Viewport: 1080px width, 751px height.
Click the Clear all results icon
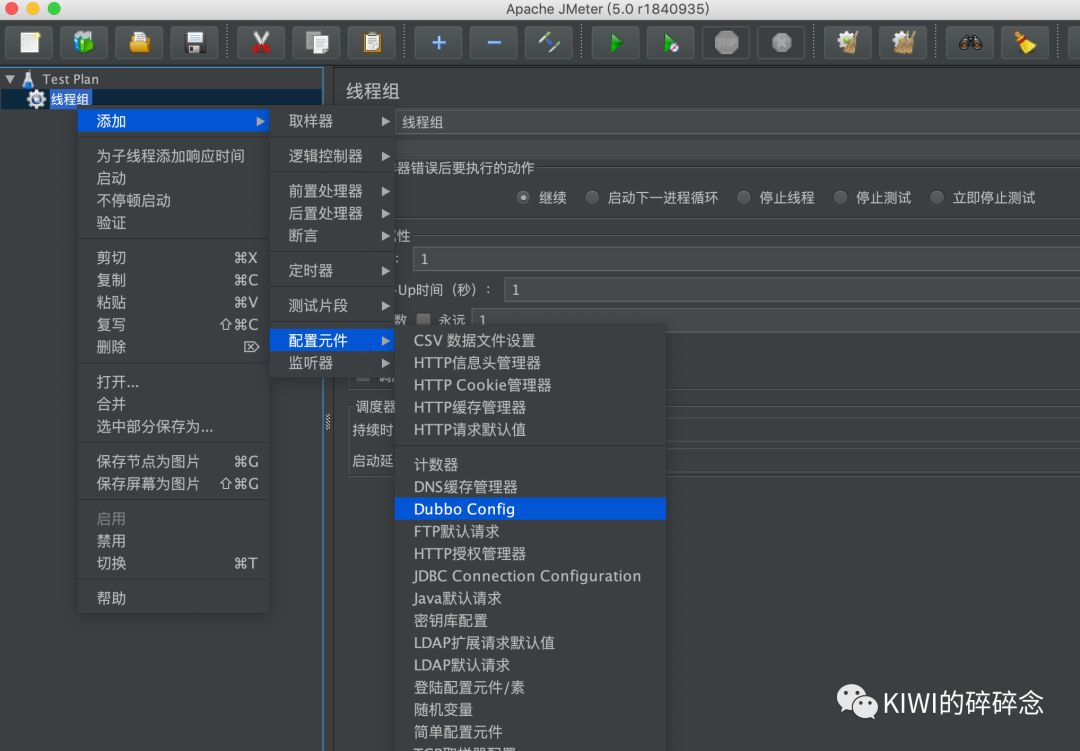click(x=903, y=43)
